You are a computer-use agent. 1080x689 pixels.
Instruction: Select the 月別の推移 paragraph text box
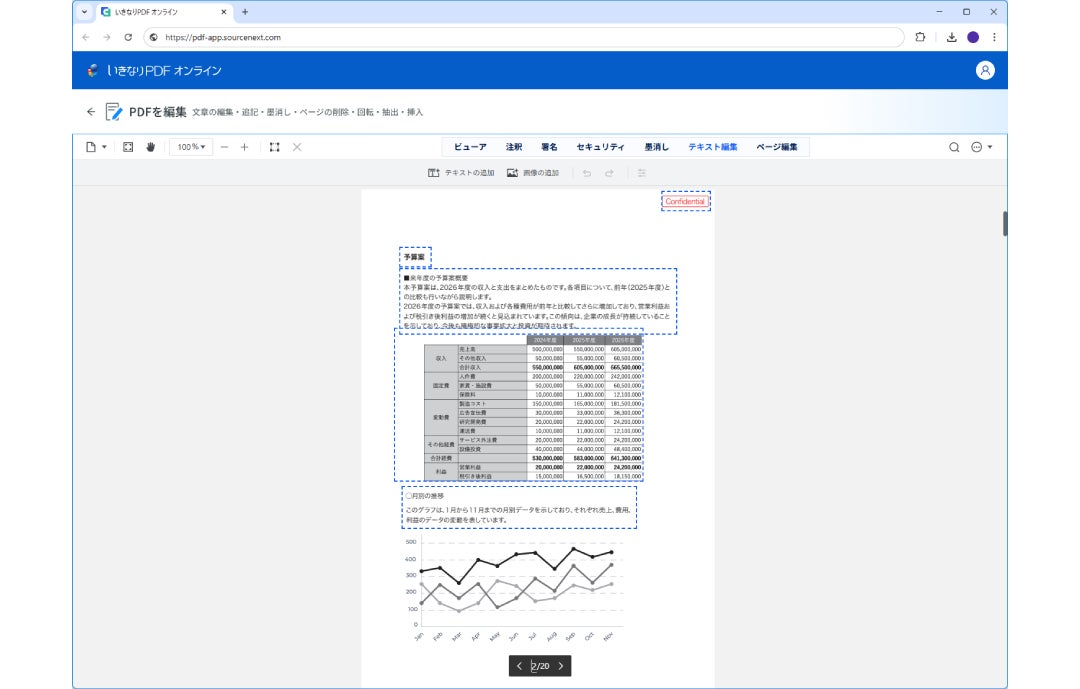519,508
